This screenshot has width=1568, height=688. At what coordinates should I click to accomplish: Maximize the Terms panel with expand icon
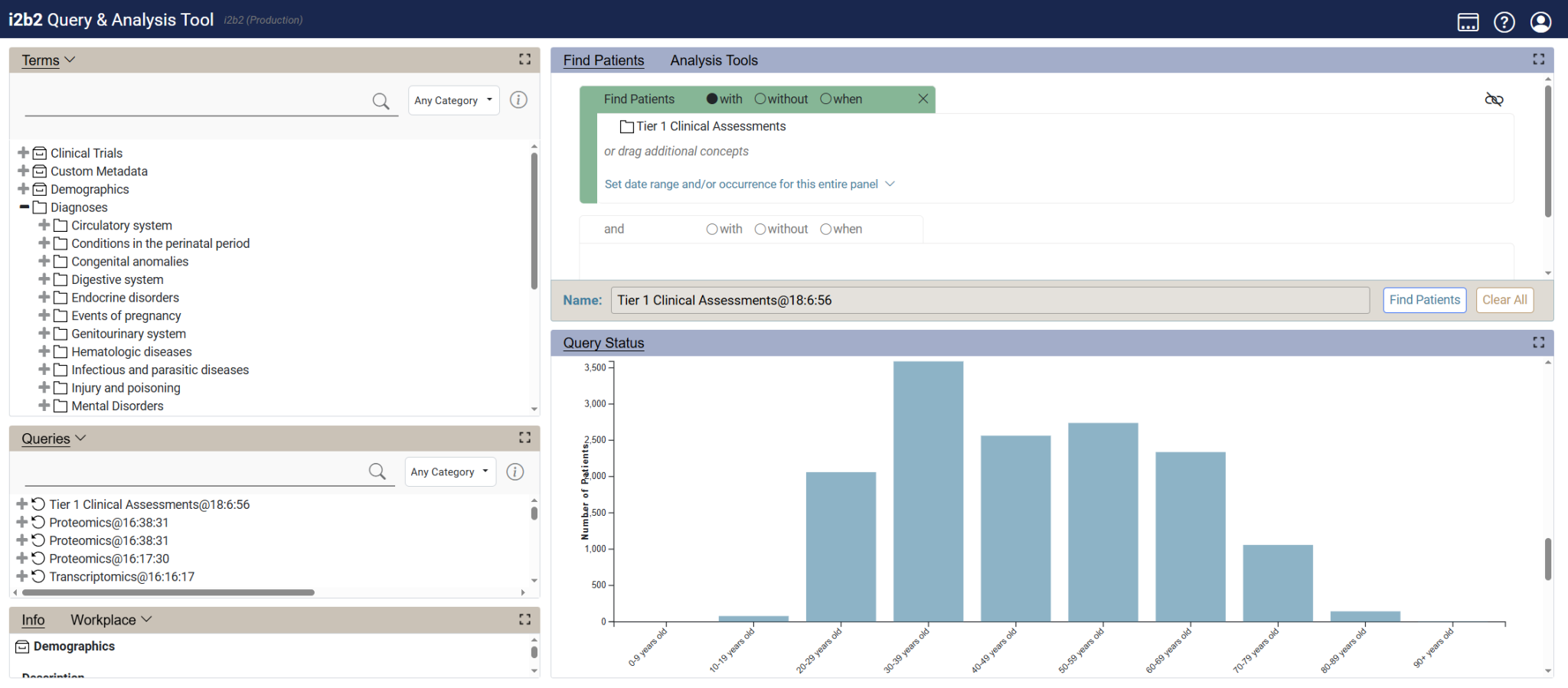(524, 60)
